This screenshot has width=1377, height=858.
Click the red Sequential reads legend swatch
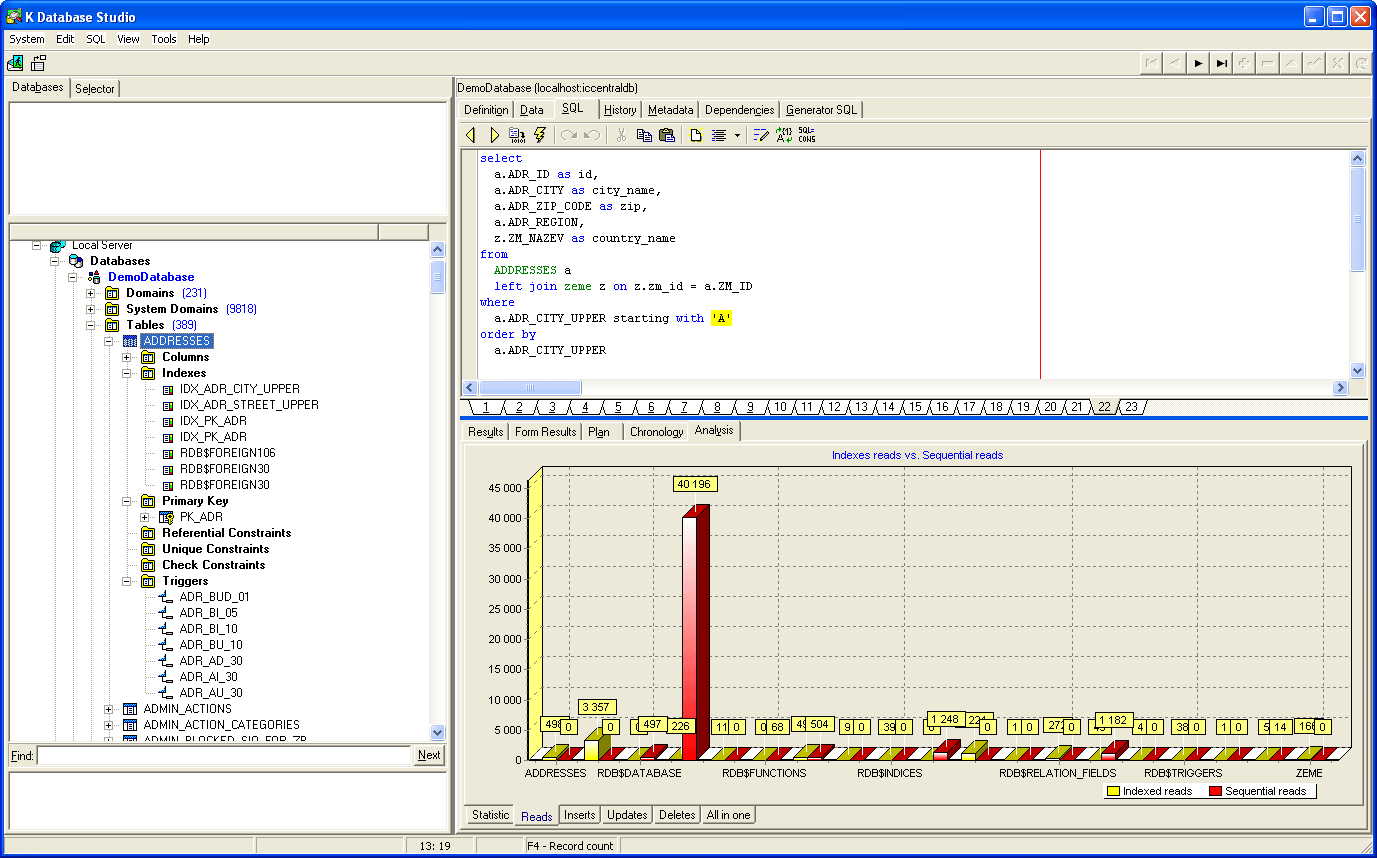click(x=1215, y=791)
